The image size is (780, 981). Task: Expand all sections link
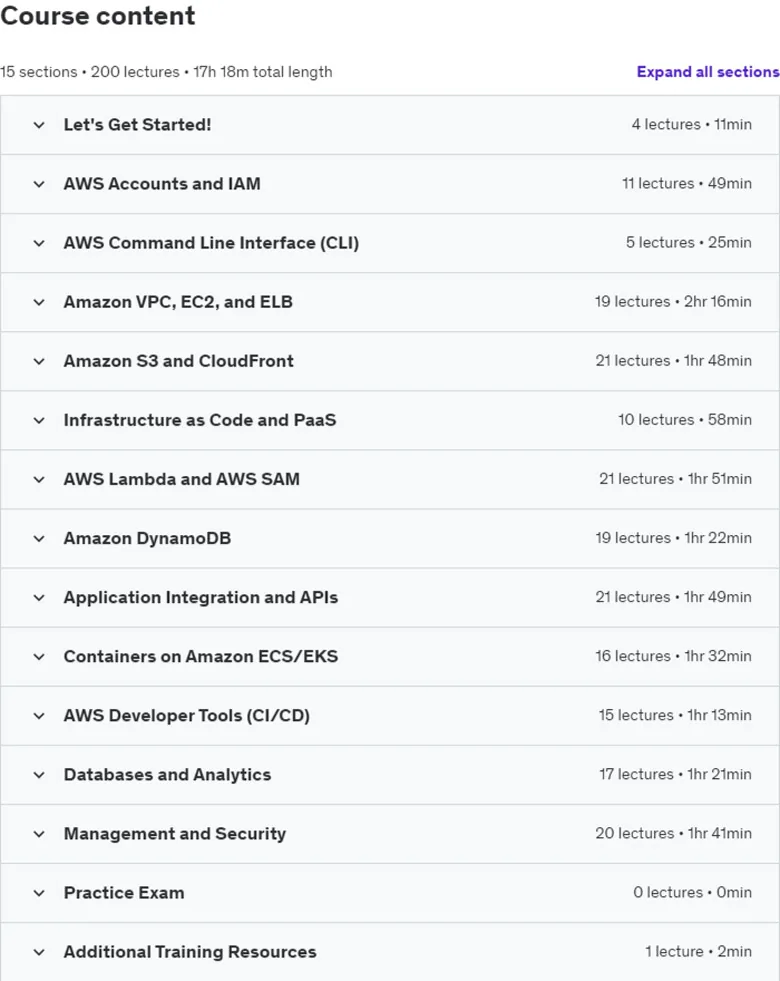[x=707, y=72]
